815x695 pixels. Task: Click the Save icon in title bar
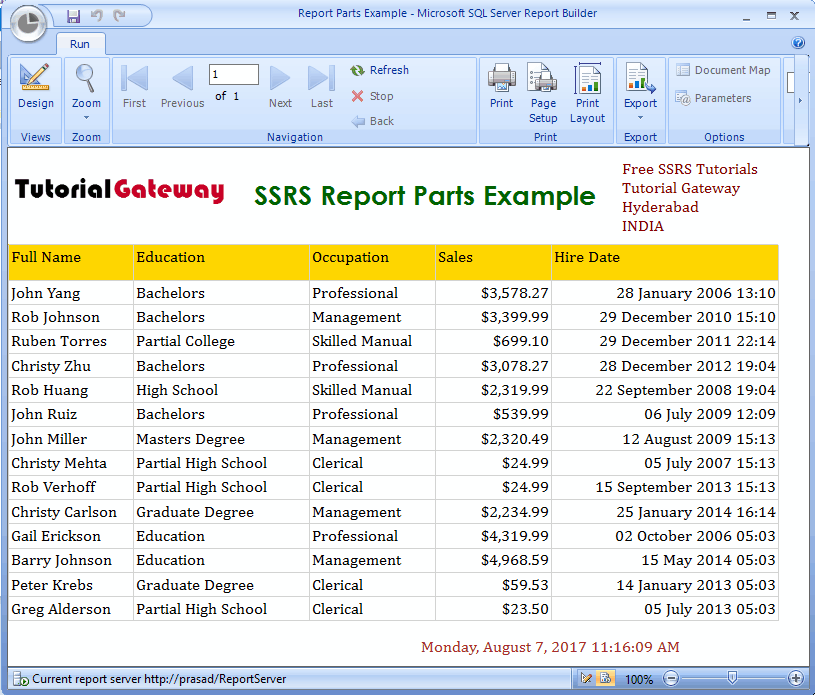point(73,16)
